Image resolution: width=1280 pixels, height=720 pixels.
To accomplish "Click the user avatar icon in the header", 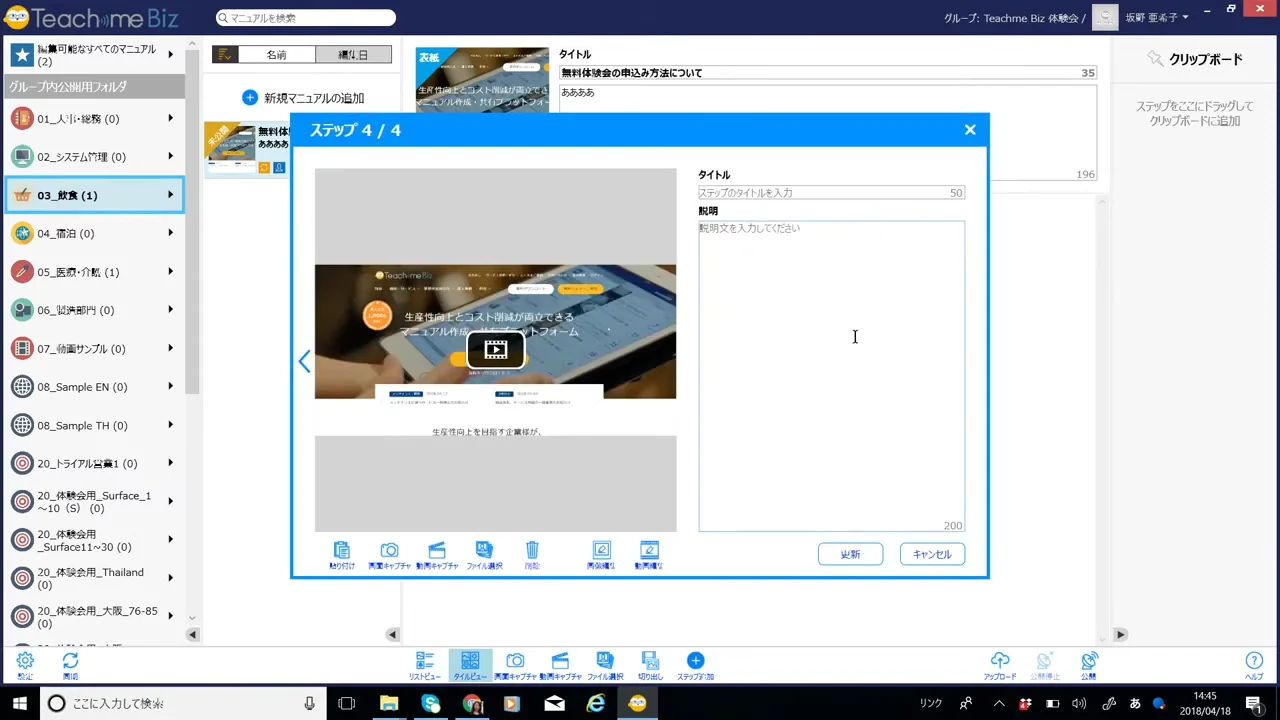I will (1105, 18).
